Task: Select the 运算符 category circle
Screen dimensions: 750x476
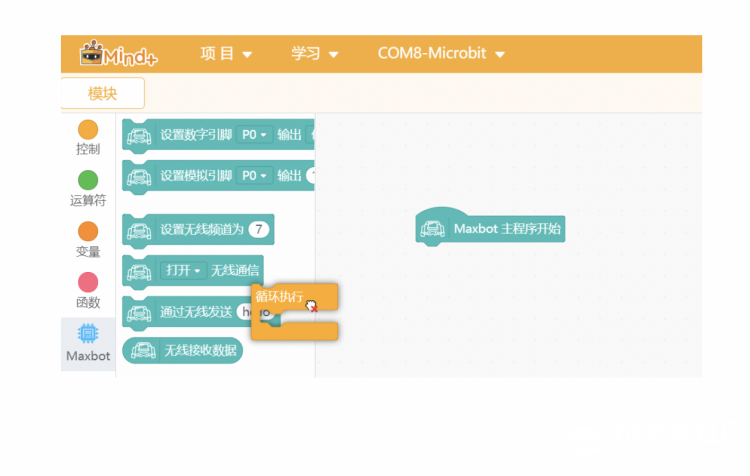Action: pyautogui.click(x=88, y=180)
